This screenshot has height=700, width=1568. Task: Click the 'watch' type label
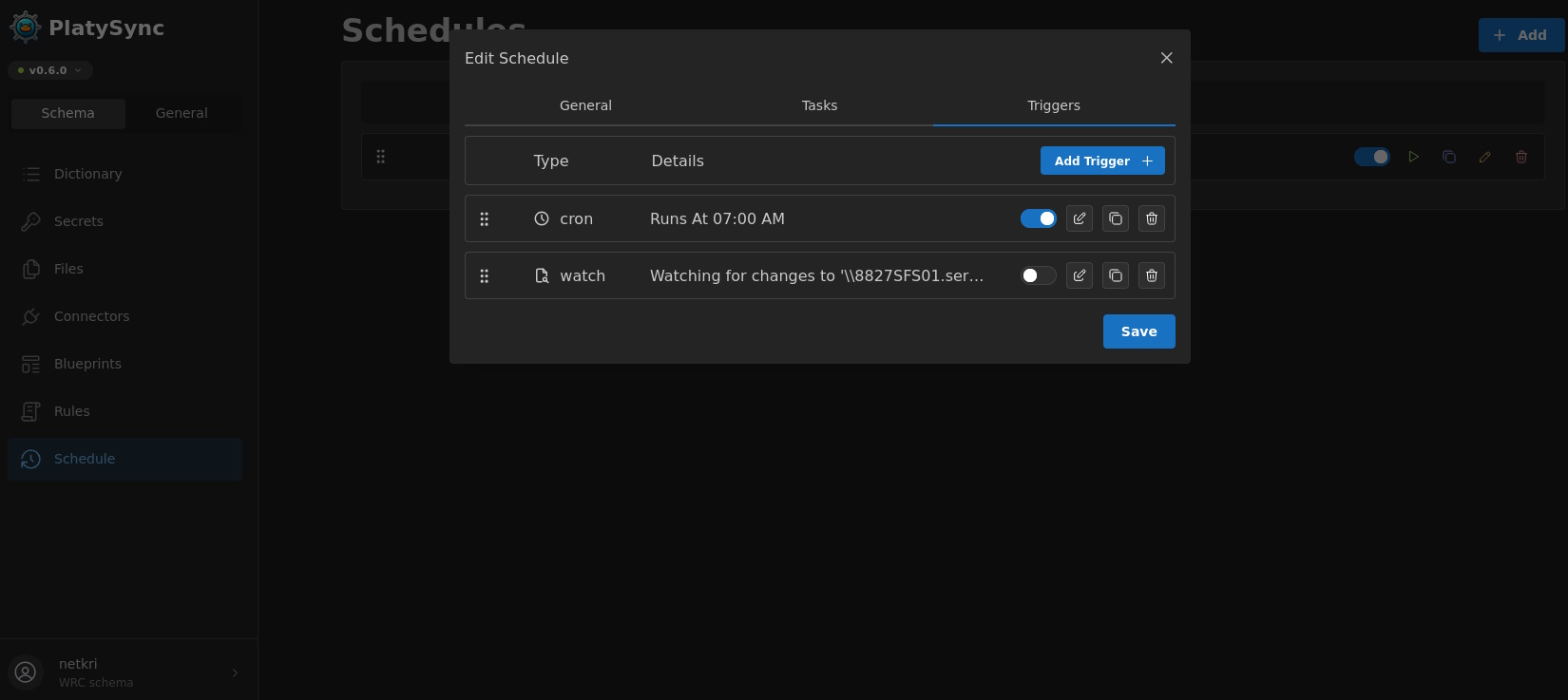tap(583, 275)
